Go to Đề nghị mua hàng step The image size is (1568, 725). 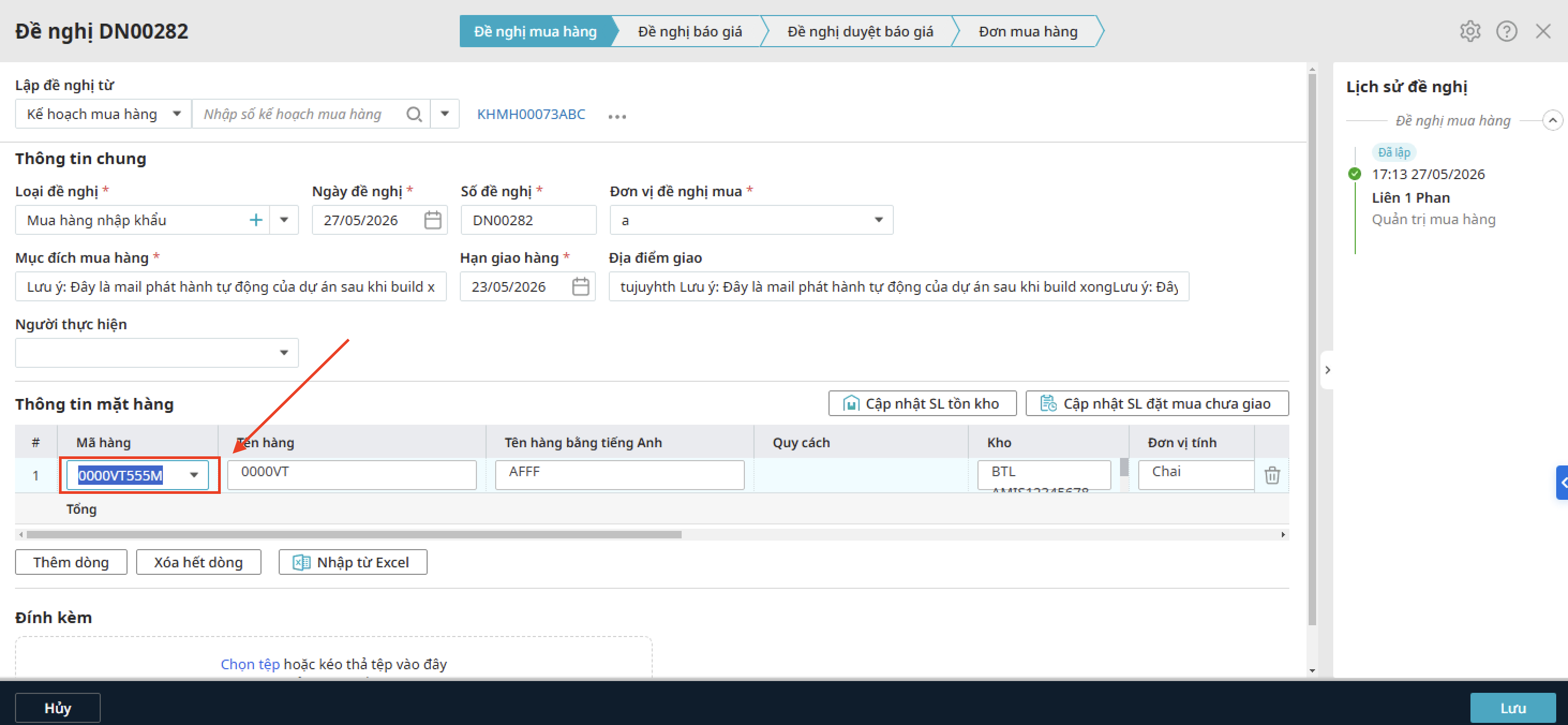535,31
